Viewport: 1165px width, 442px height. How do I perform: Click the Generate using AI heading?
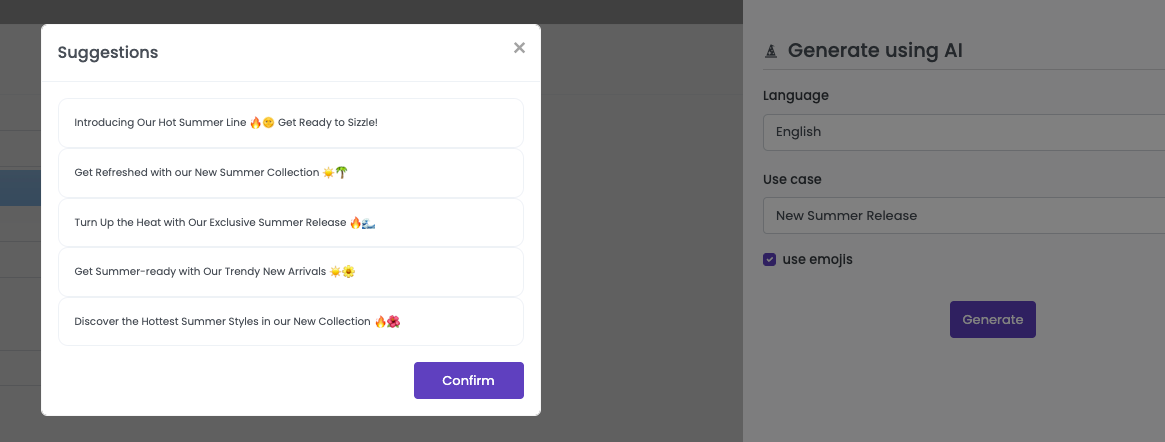coord(875,51)
